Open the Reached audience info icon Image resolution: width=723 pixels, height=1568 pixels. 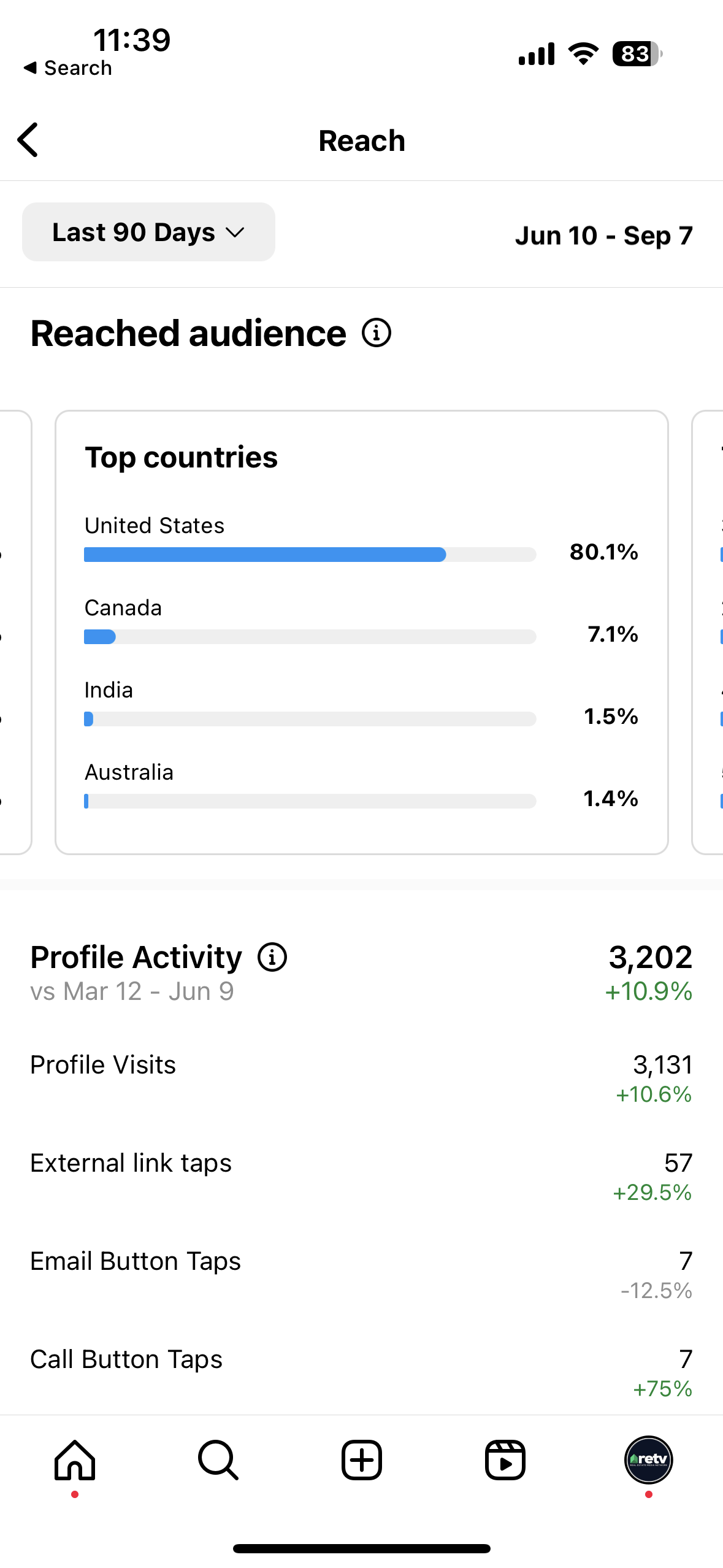point(376,333)
